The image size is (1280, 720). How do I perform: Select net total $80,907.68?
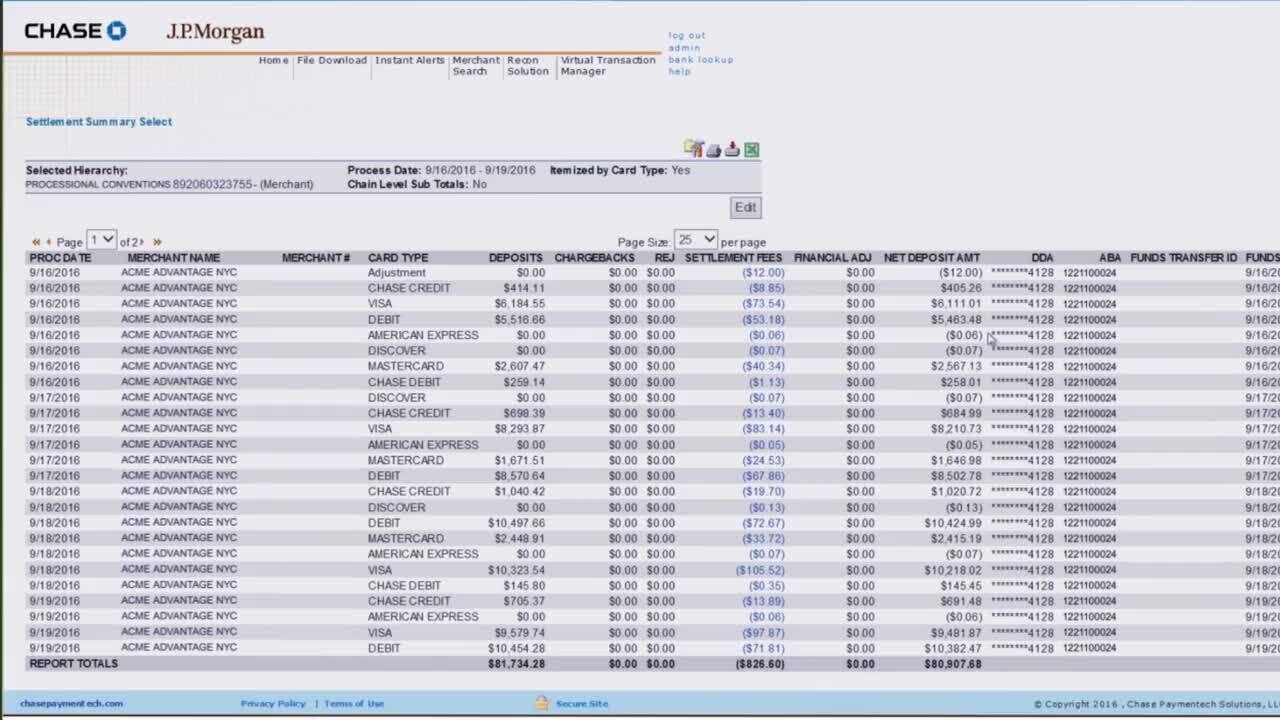tap(953, 664)
